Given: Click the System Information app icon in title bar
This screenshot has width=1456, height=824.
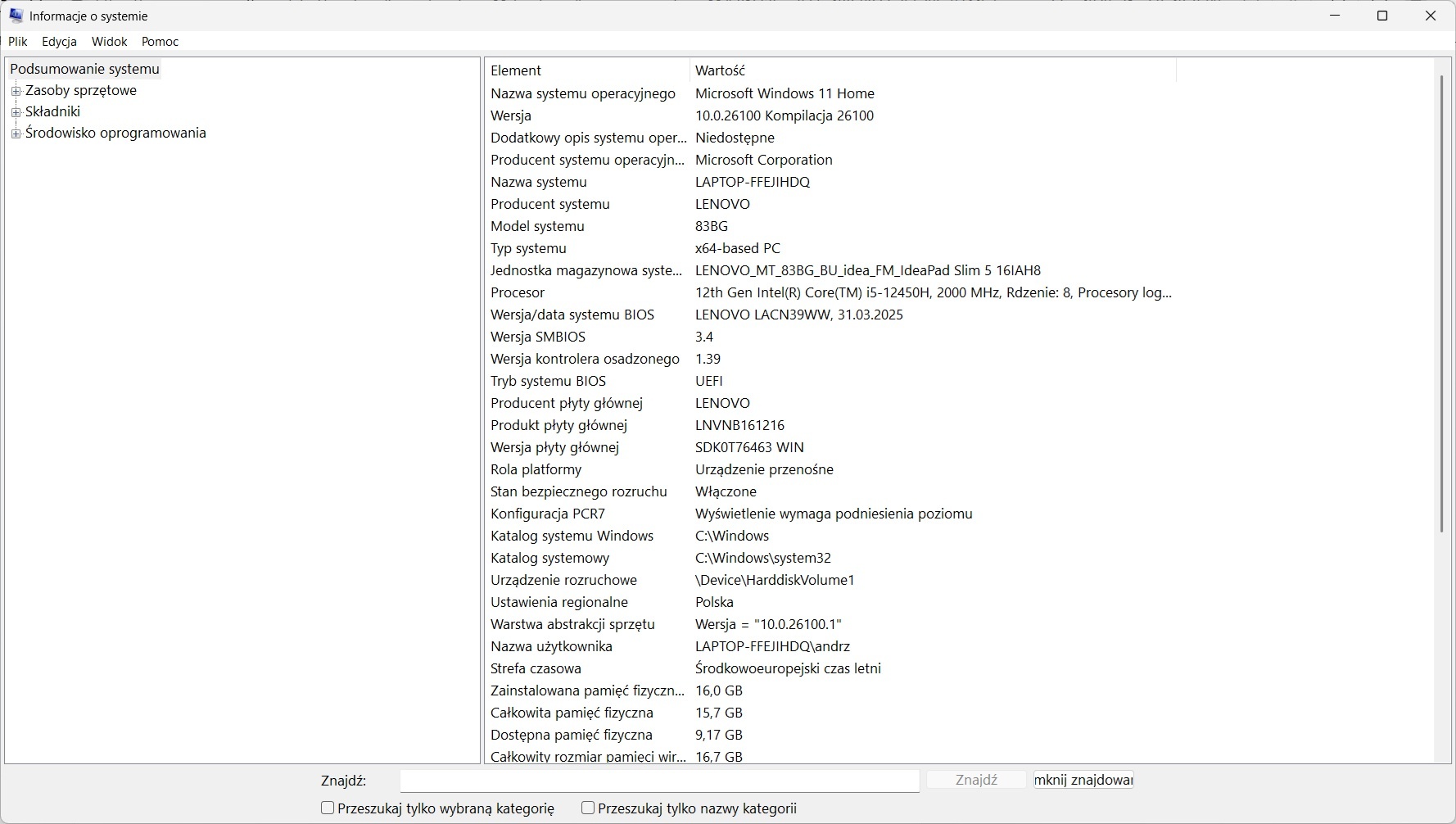Looking at the screenshot, I should click(x=16, y=16).
